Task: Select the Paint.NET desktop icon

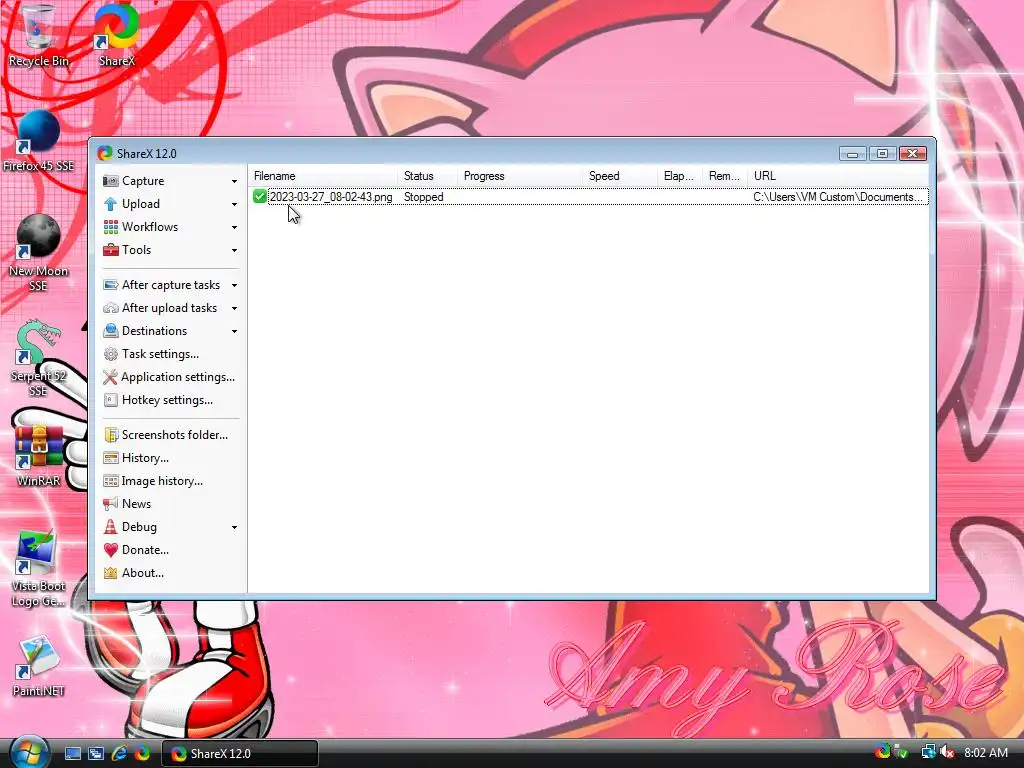Action: 39,666
